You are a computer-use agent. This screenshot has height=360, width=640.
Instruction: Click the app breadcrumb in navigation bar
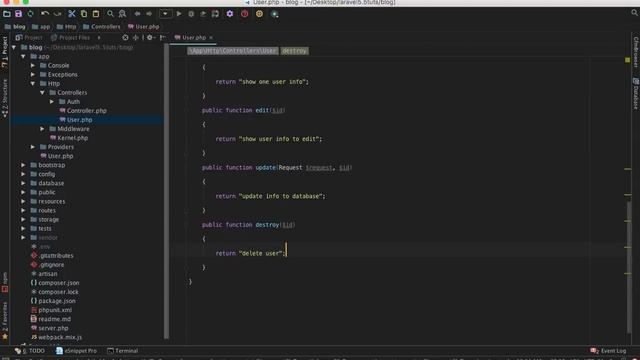click(x=41, y=27)
